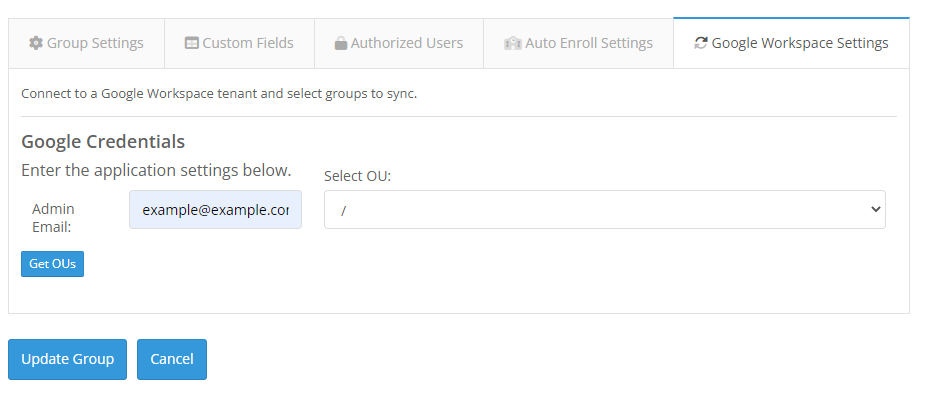Image resolution: width=925 pixels, height=395 pixels.
Task: Go to the Authorized Users tab label
Action: pos(406,43)
